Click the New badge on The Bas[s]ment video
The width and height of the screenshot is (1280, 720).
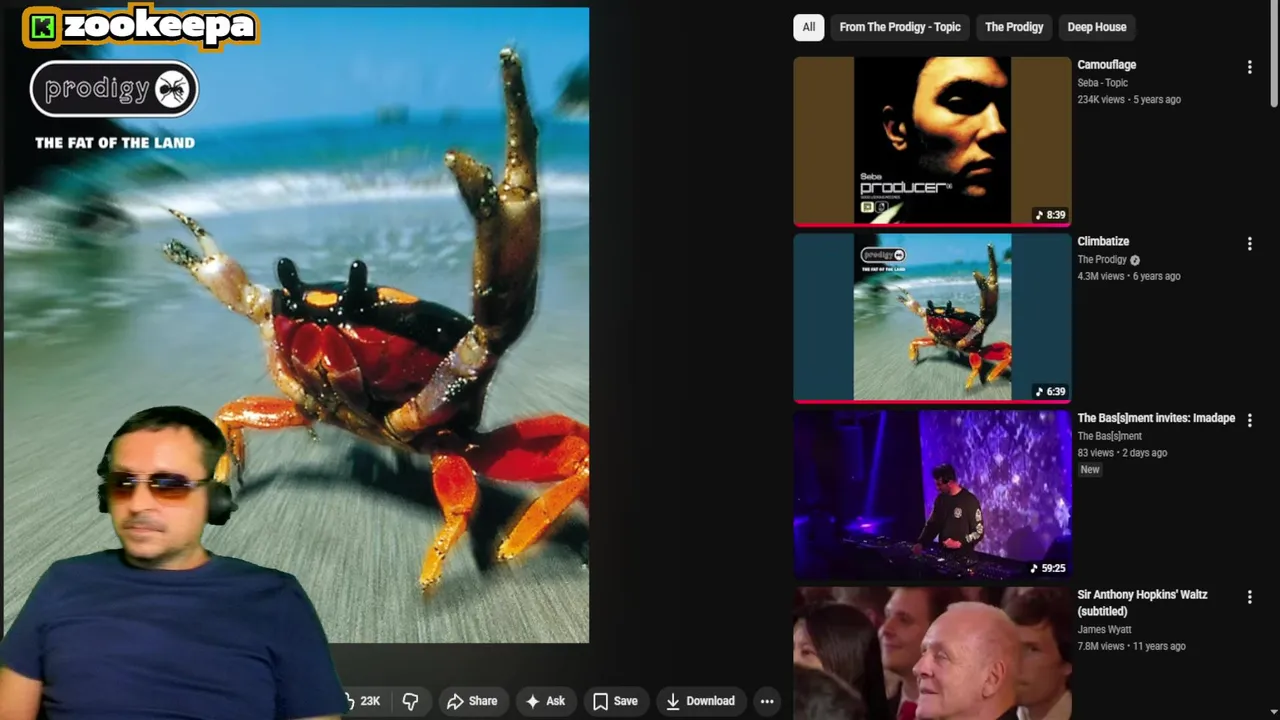coord(1090,470)
